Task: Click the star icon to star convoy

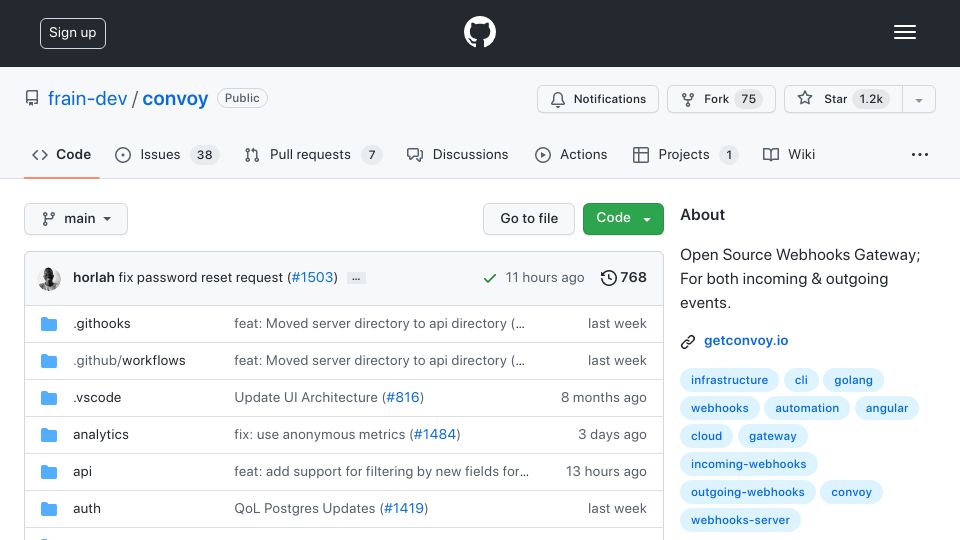Action: click(804, 98)
